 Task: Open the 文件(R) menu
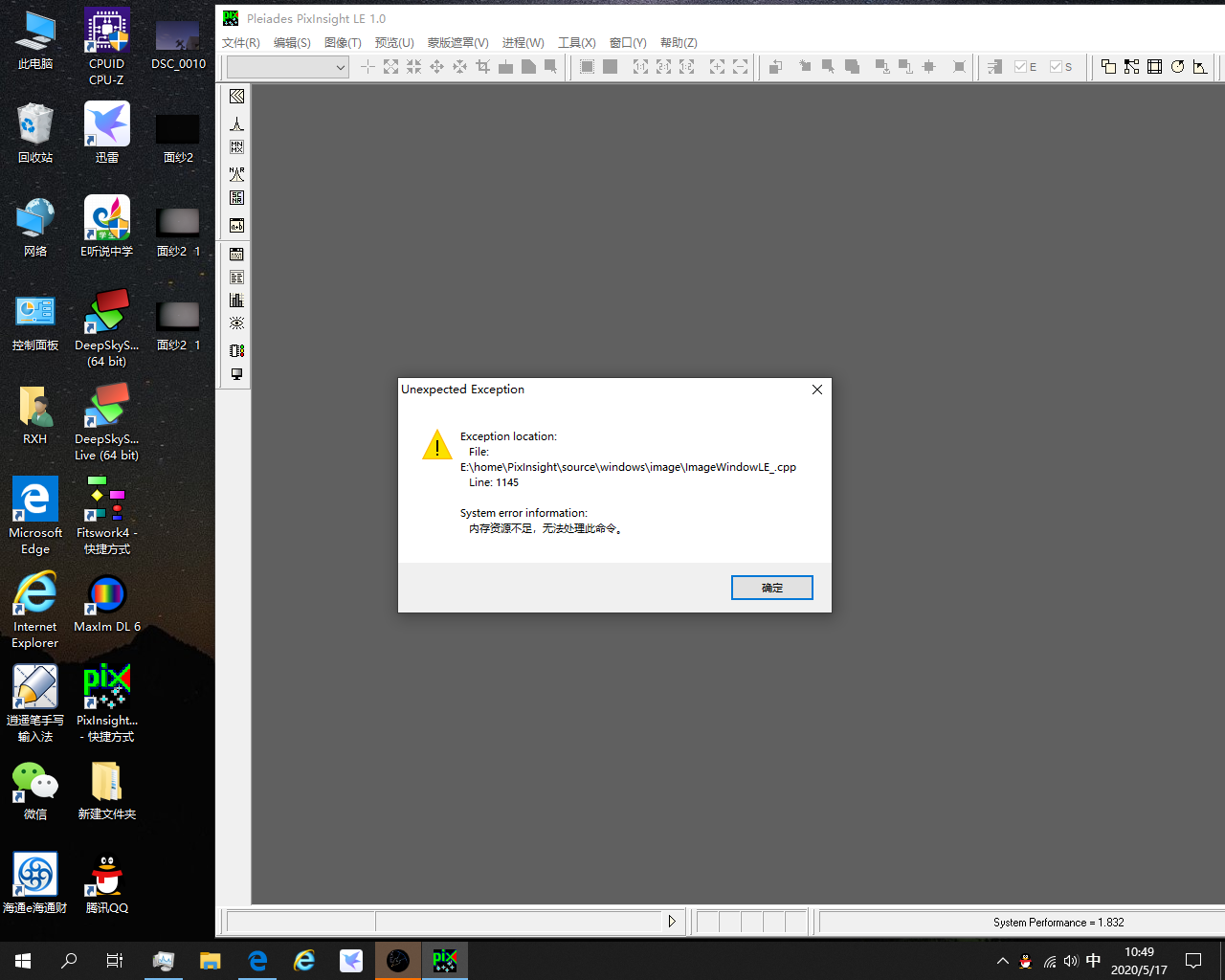pos(240,43)
